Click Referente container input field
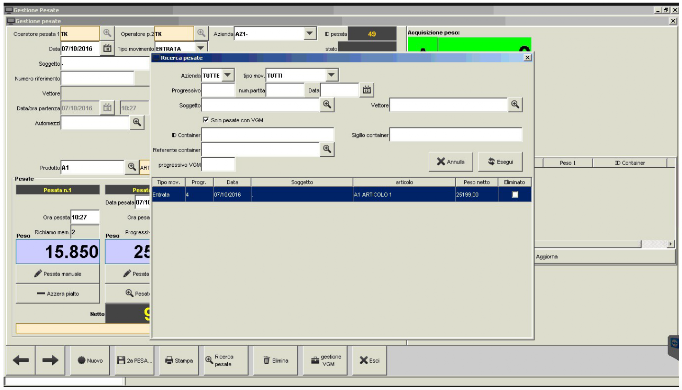Screen dimensions: 682x390 pyautogui.click(x=261, y=150)
